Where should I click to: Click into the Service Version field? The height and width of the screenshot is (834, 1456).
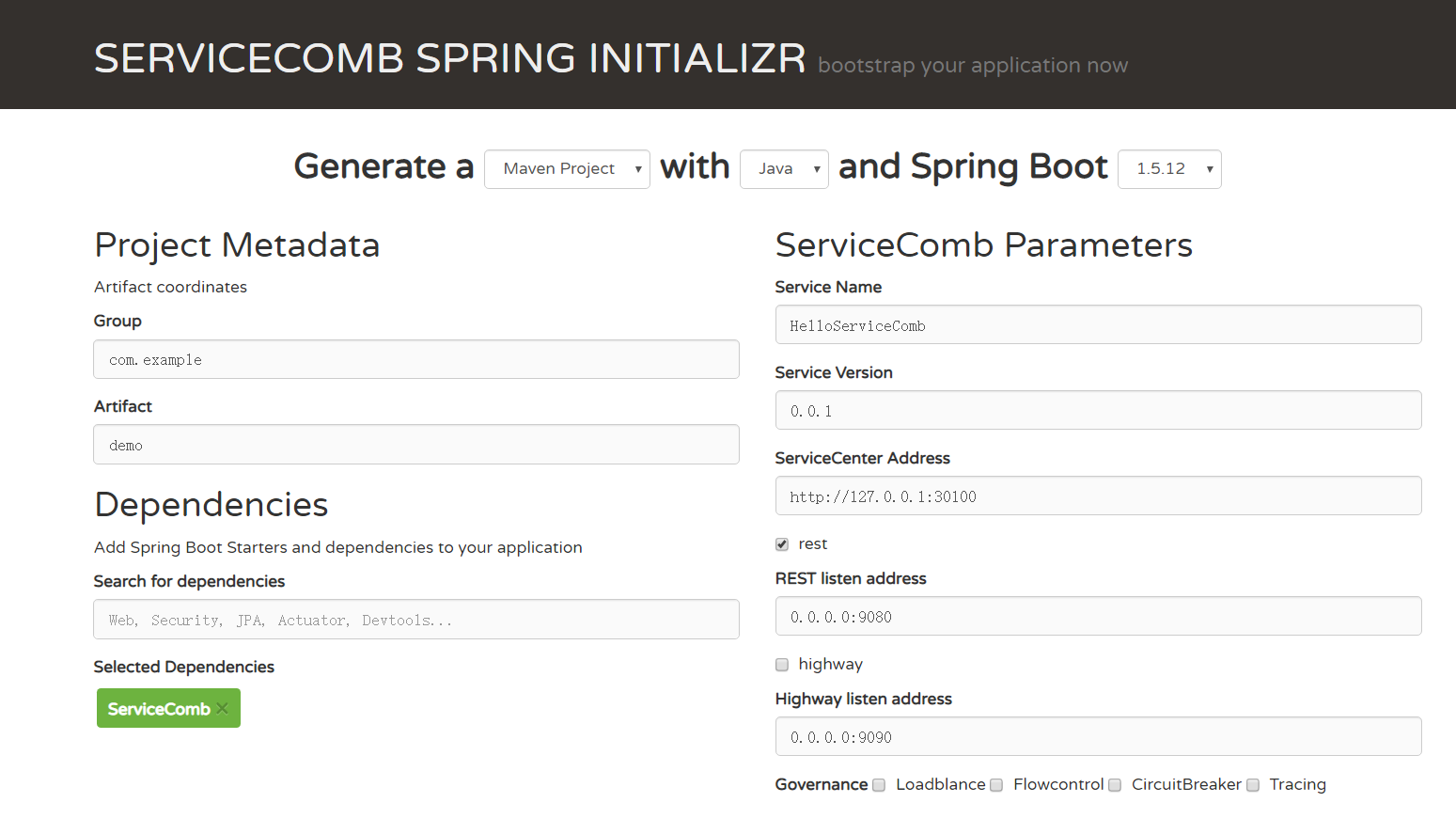pyautogui.click(x=1098, y=411)
